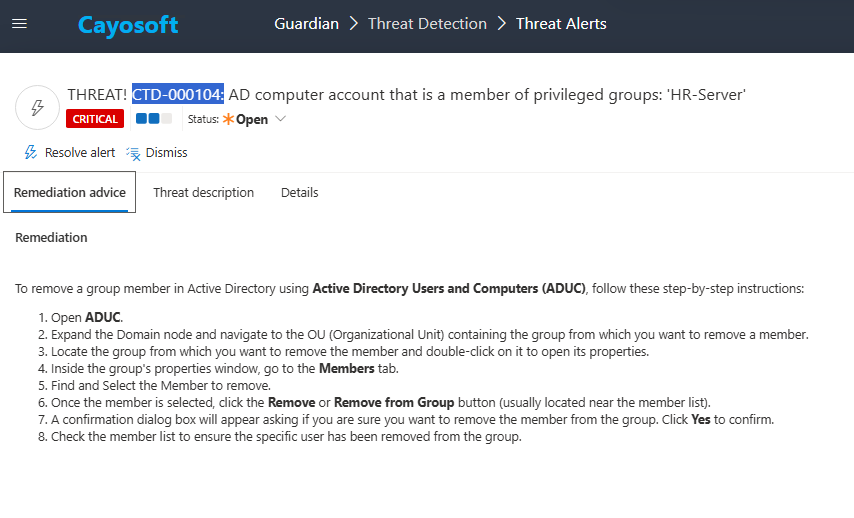
Task: Open the hamburger navigation menu
Action: [x=19, y=24]
